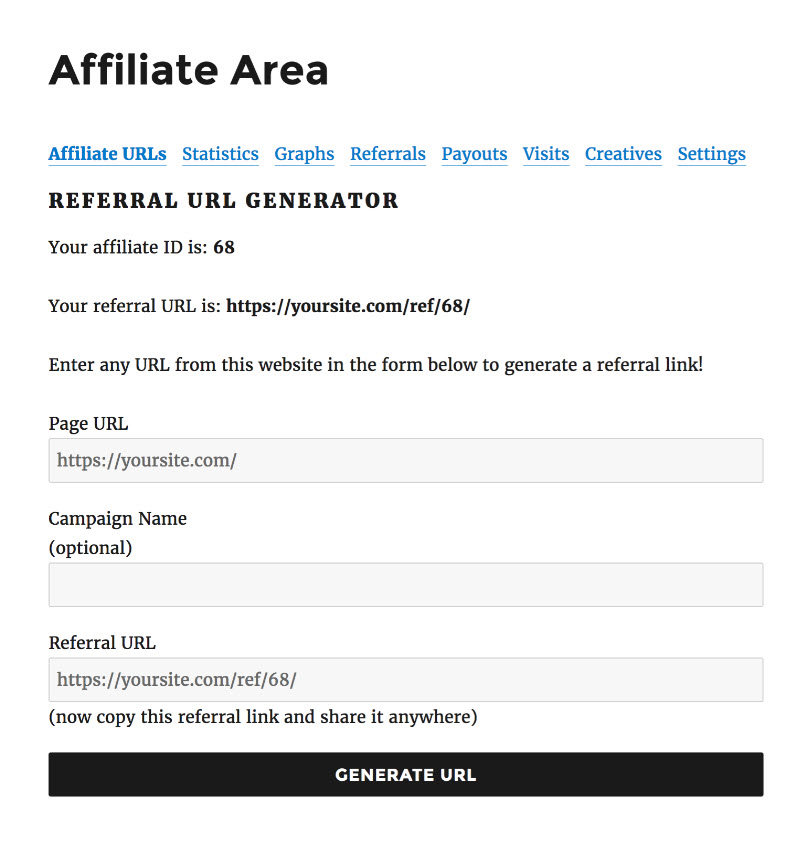Click the Campaign Name text field

pyautogui.click(x=406, y=585)
